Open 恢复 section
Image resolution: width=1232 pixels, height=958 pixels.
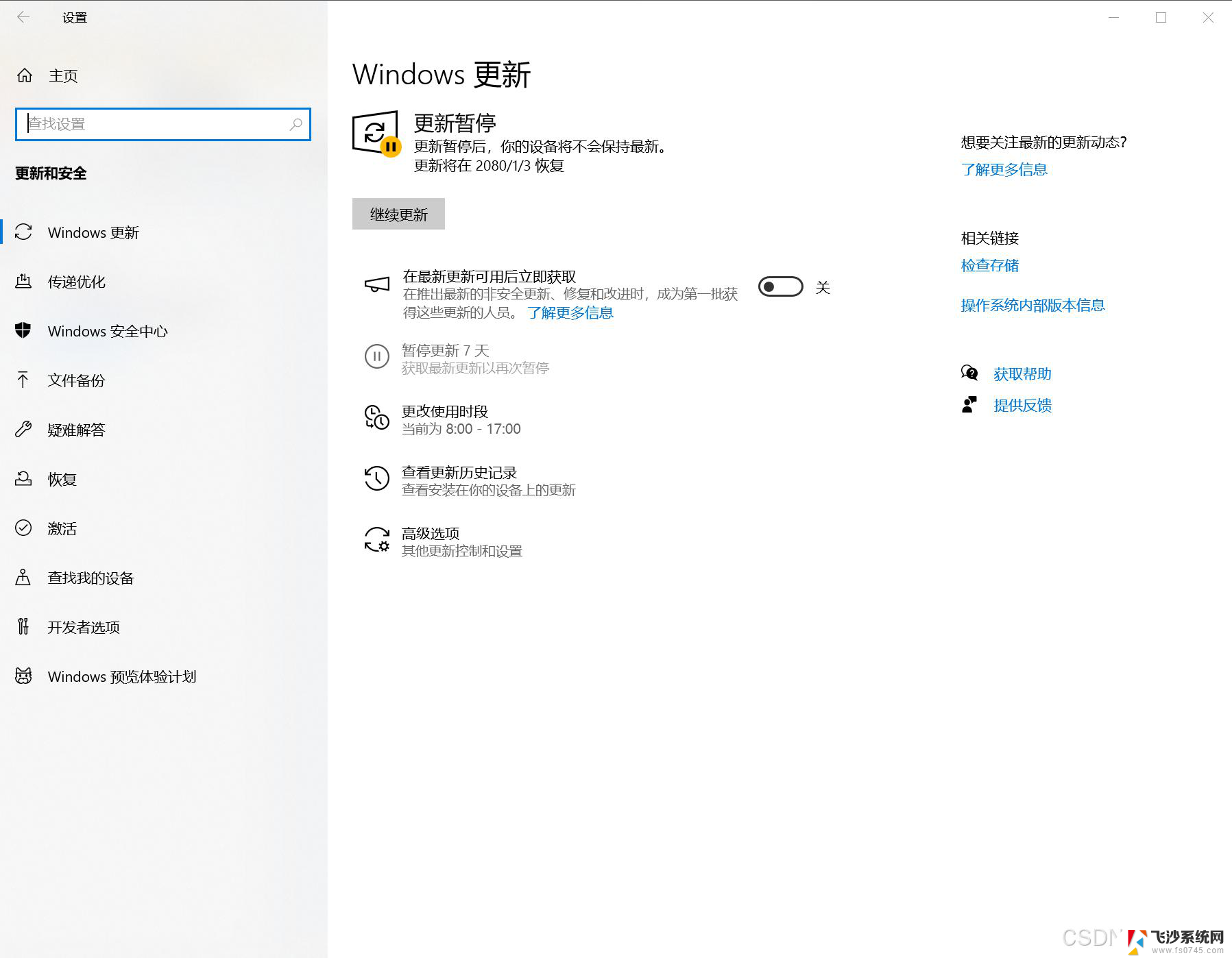click(164, 479)
